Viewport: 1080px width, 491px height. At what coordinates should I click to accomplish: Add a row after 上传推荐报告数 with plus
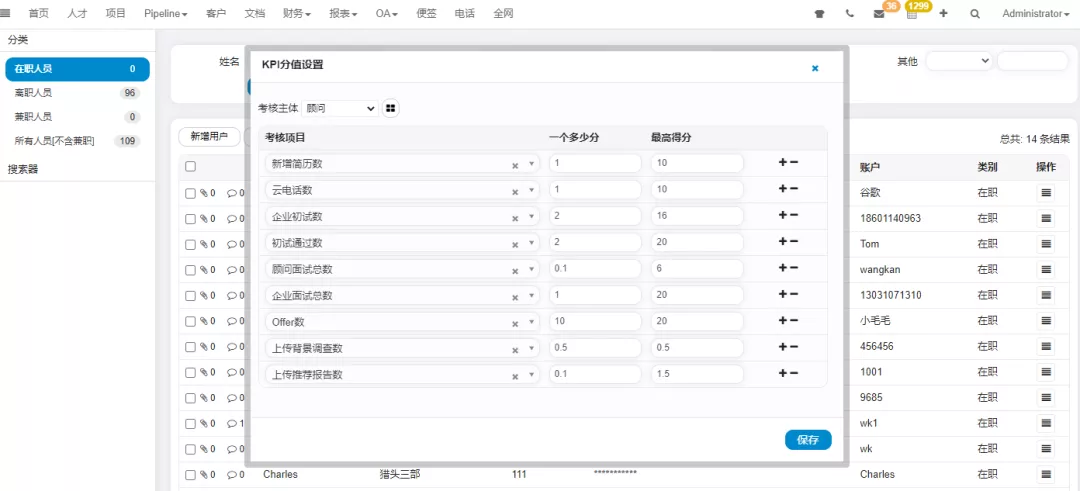click(x=782, y=373)
